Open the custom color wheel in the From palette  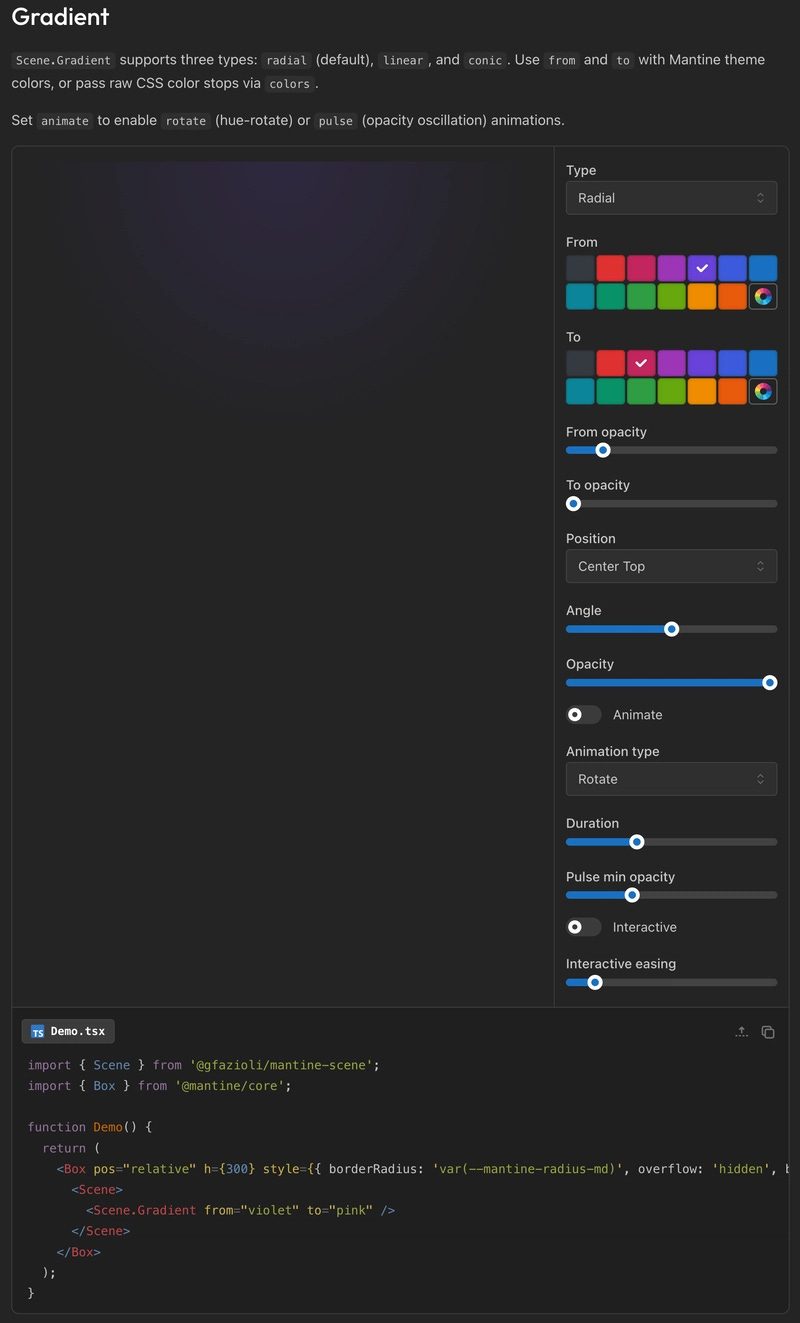(x=762, y=296)
